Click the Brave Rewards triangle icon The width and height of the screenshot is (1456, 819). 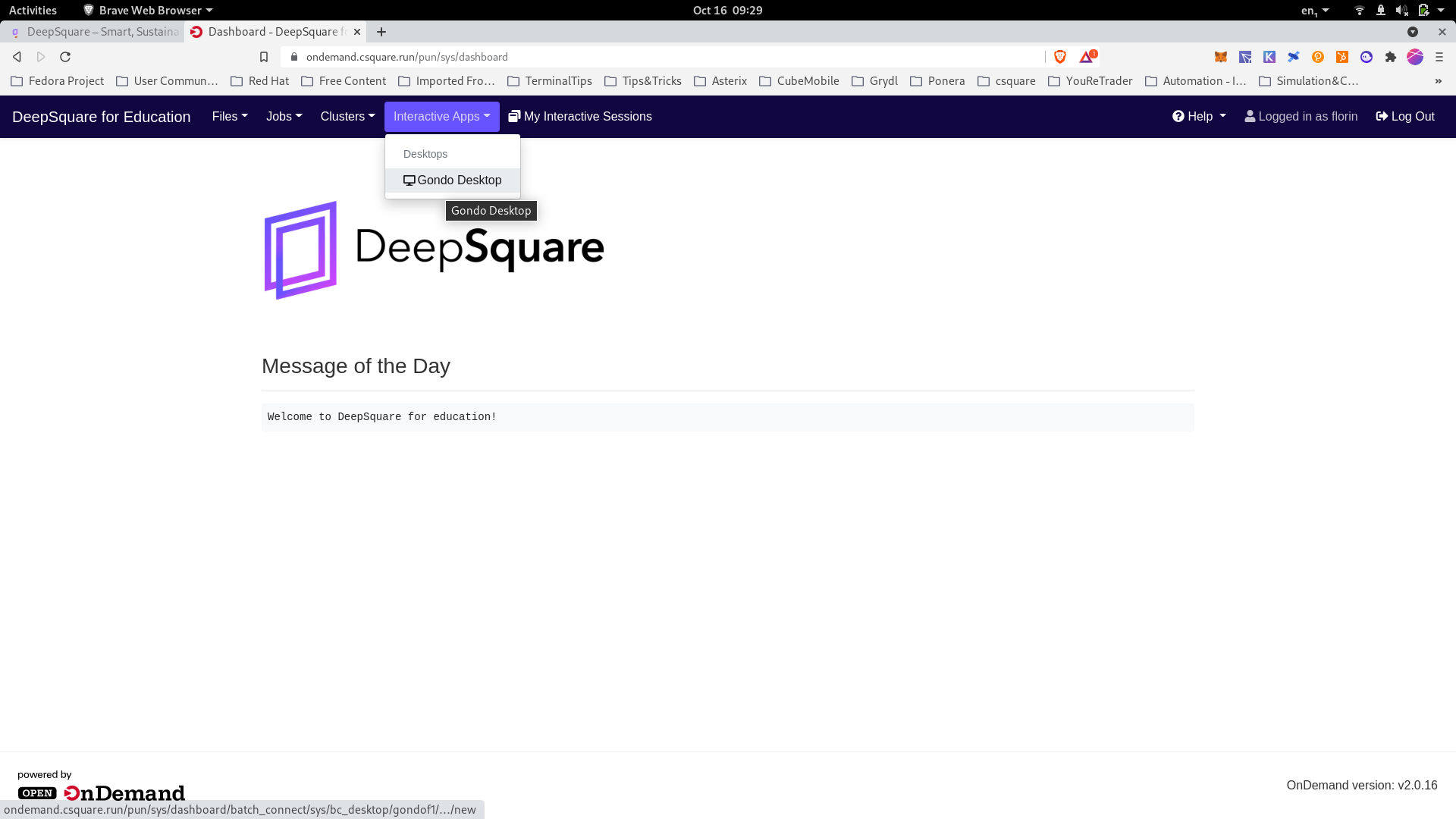[x=1087, y=57]
